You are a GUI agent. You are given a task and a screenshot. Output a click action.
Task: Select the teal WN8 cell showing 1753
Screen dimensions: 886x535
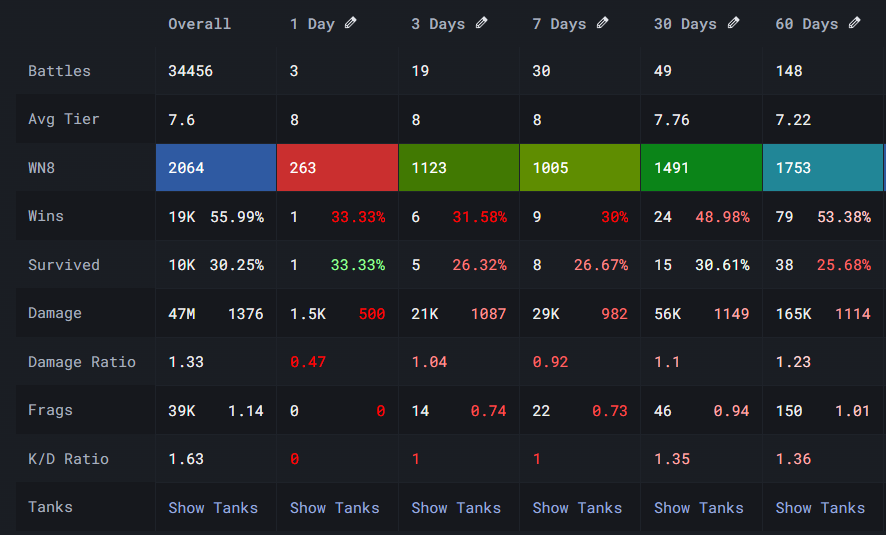pos(822,168)
